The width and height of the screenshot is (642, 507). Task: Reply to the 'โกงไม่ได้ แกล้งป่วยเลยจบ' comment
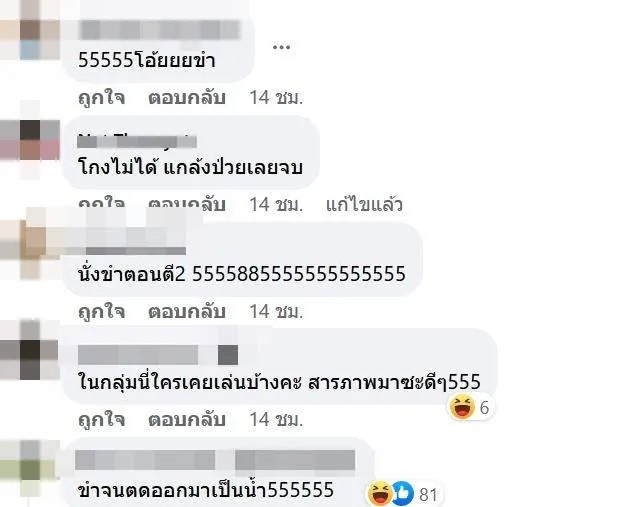pyautogui.click(x=187, y=204)
